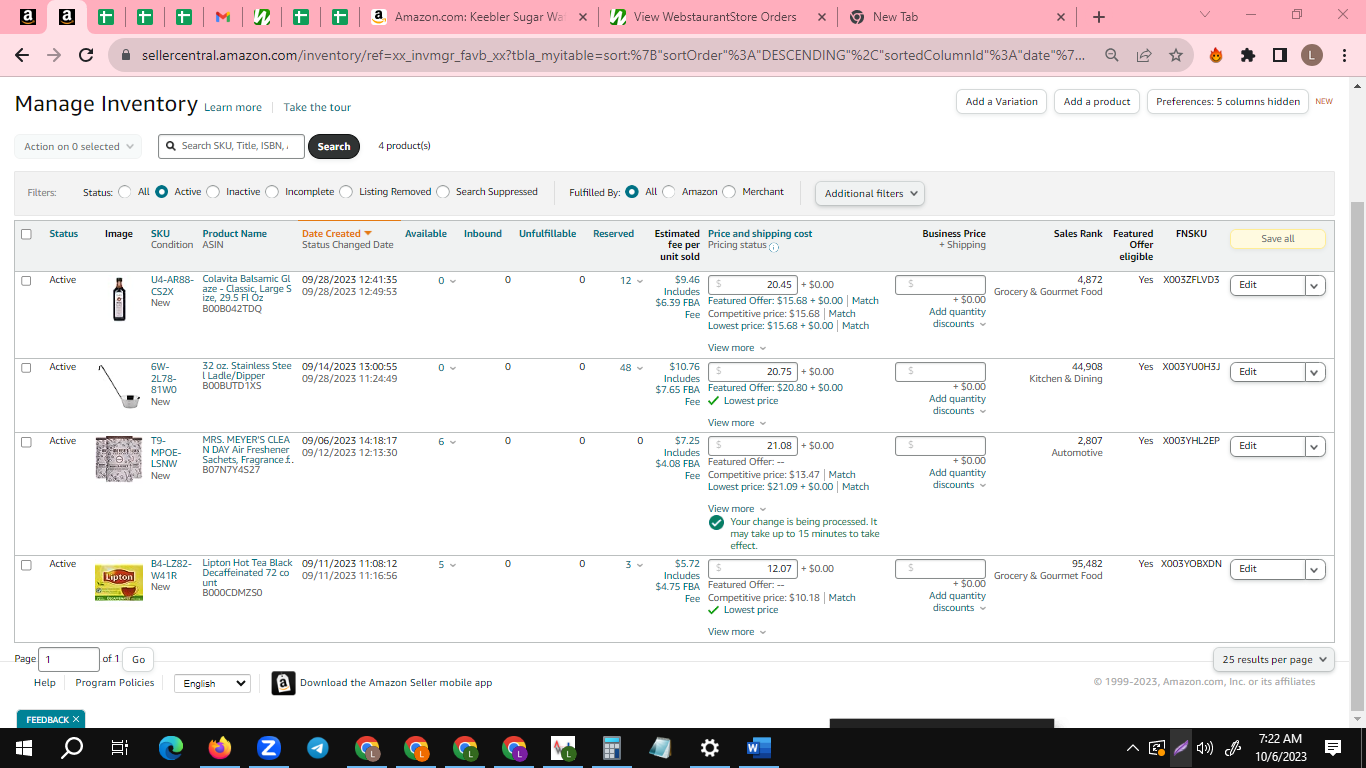This screenshot has width=1366, height=768.
Task: Switch to the Keebler Sugar Wafers tab
Action: pyautogui.click(x=477, y=17)
